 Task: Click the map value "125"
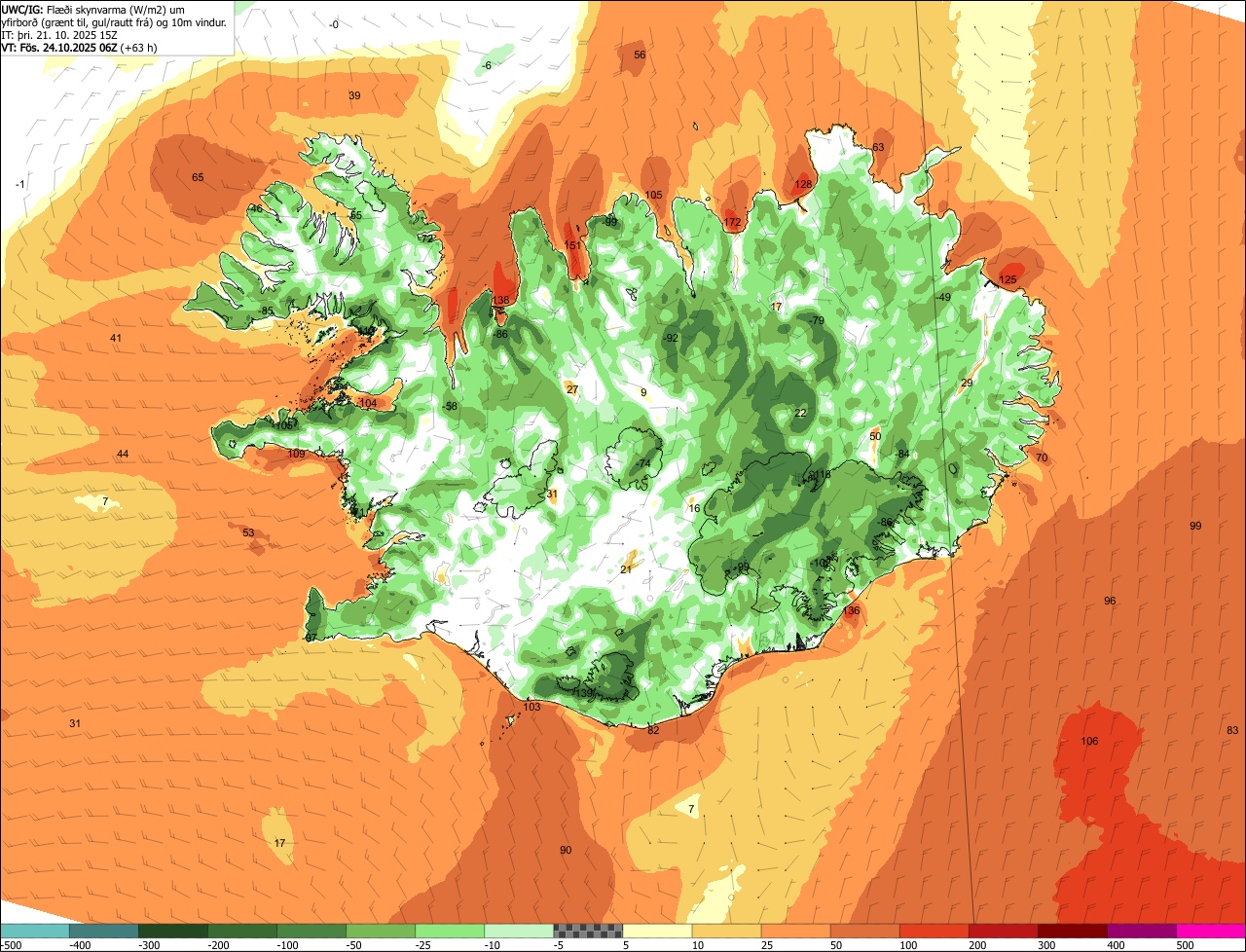click(1008, 279)
